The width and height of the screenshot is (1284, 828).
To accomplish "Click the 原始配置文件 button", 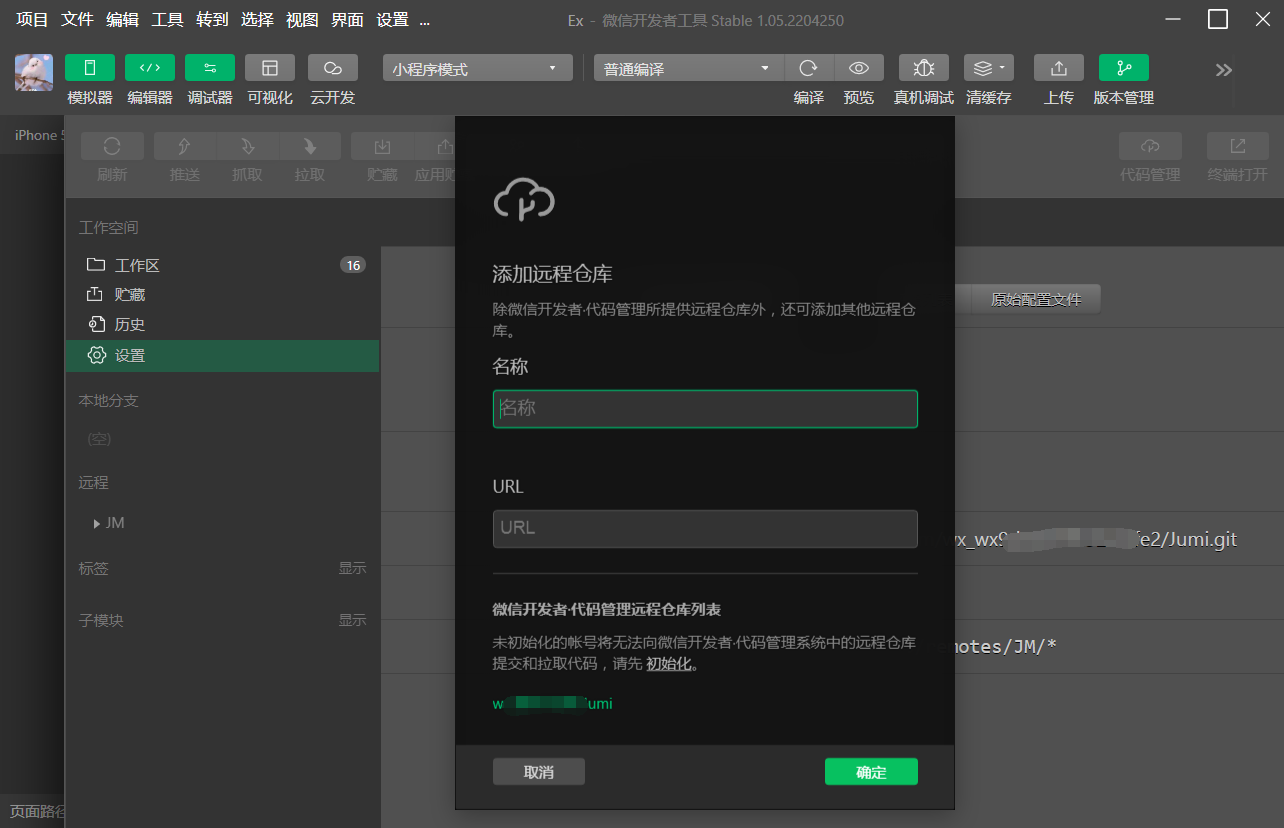I will pos(1036,299).
